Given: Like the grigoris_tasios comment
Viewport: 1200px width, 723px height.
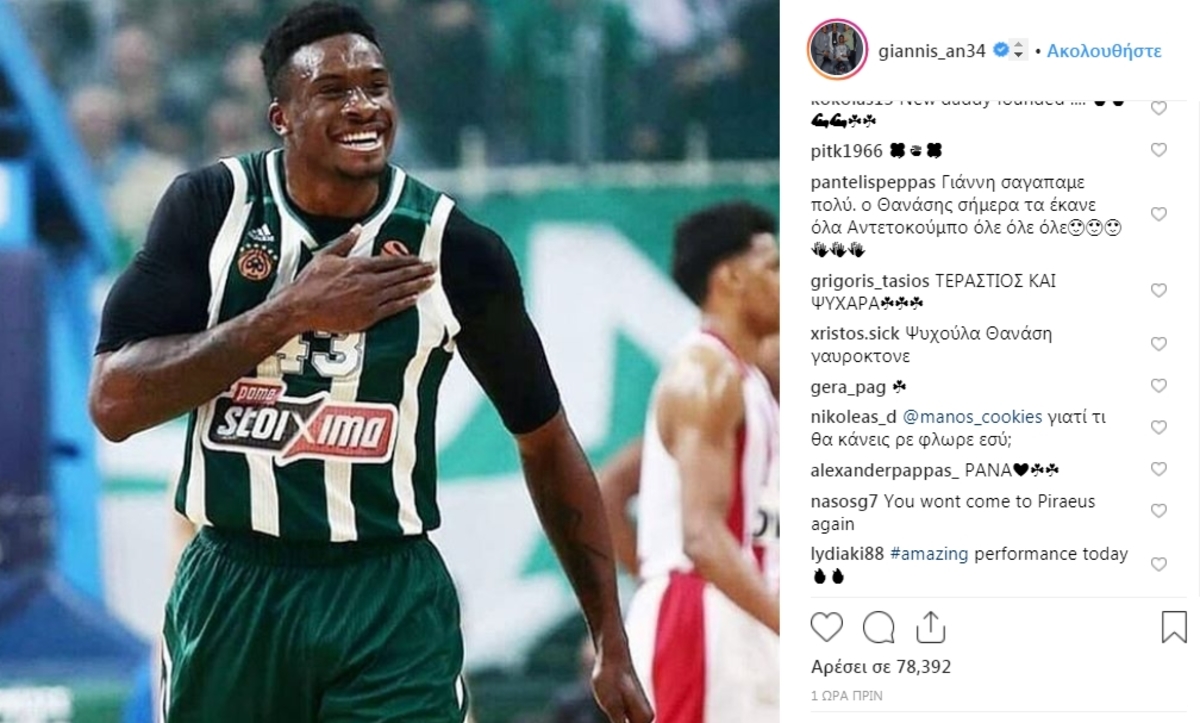Looking at the screenshot, I should [x=1158, y=291].
